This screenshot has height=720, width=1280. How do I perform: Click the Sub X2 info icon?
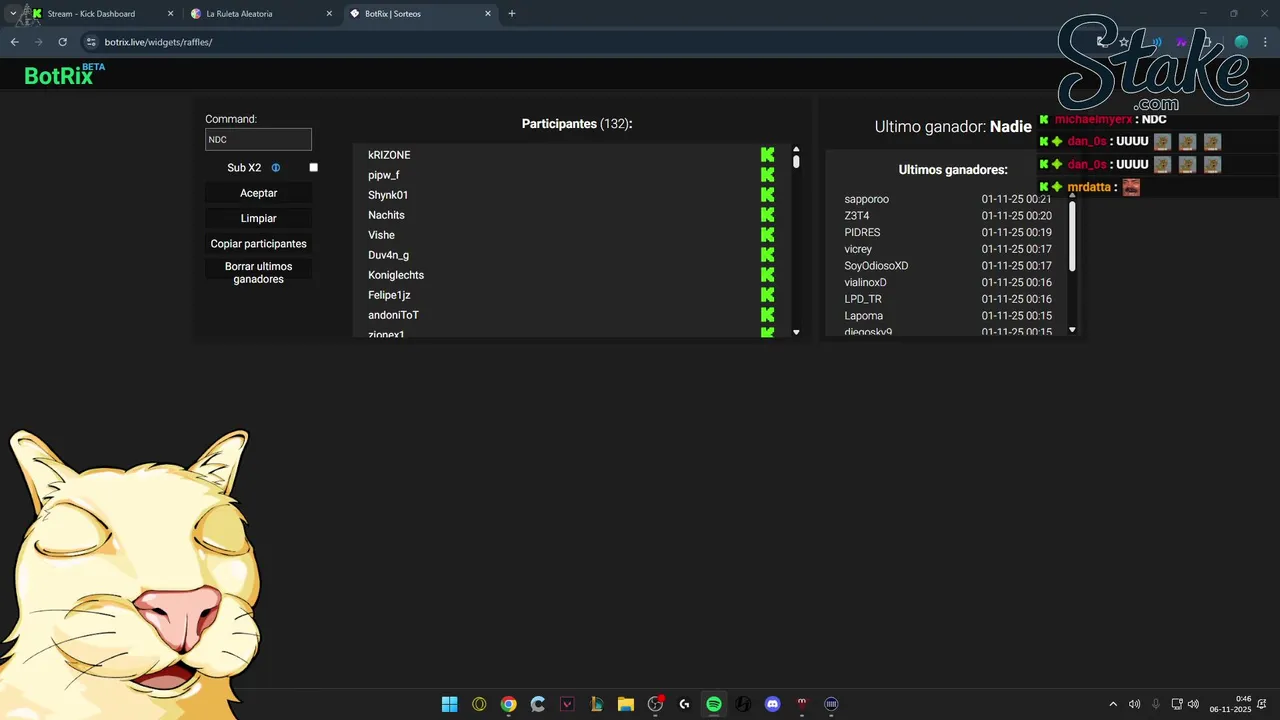(276, 168)
